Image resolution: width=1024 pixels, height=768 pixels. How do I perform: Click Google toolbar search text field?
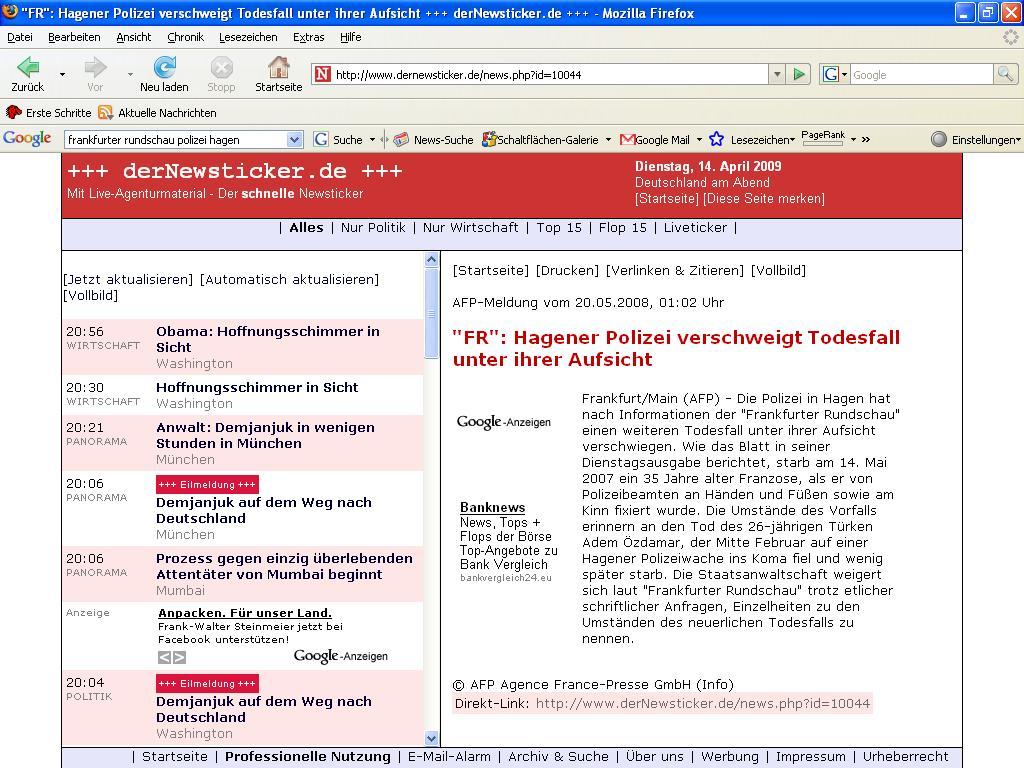[x=176, y=139]
